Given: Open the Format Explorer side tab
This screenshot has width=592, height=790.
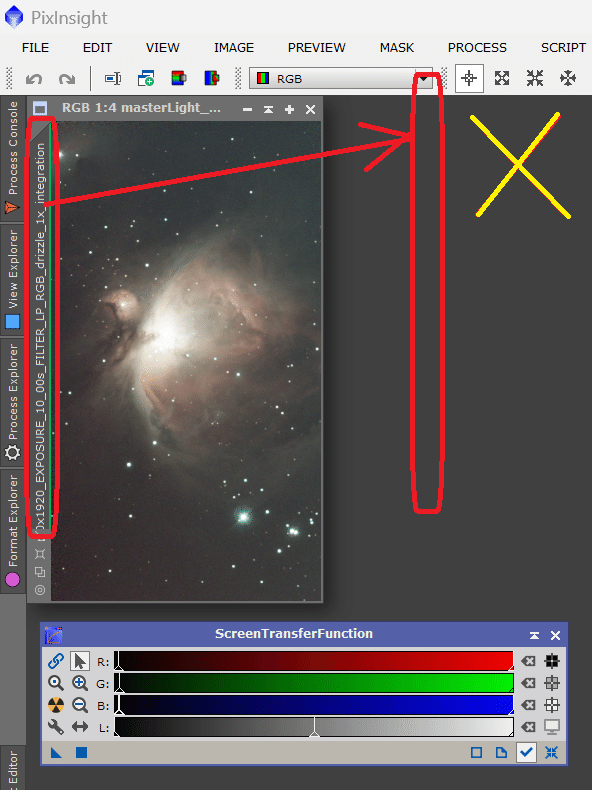Looking at the screenshot, I should pos(13,531).
